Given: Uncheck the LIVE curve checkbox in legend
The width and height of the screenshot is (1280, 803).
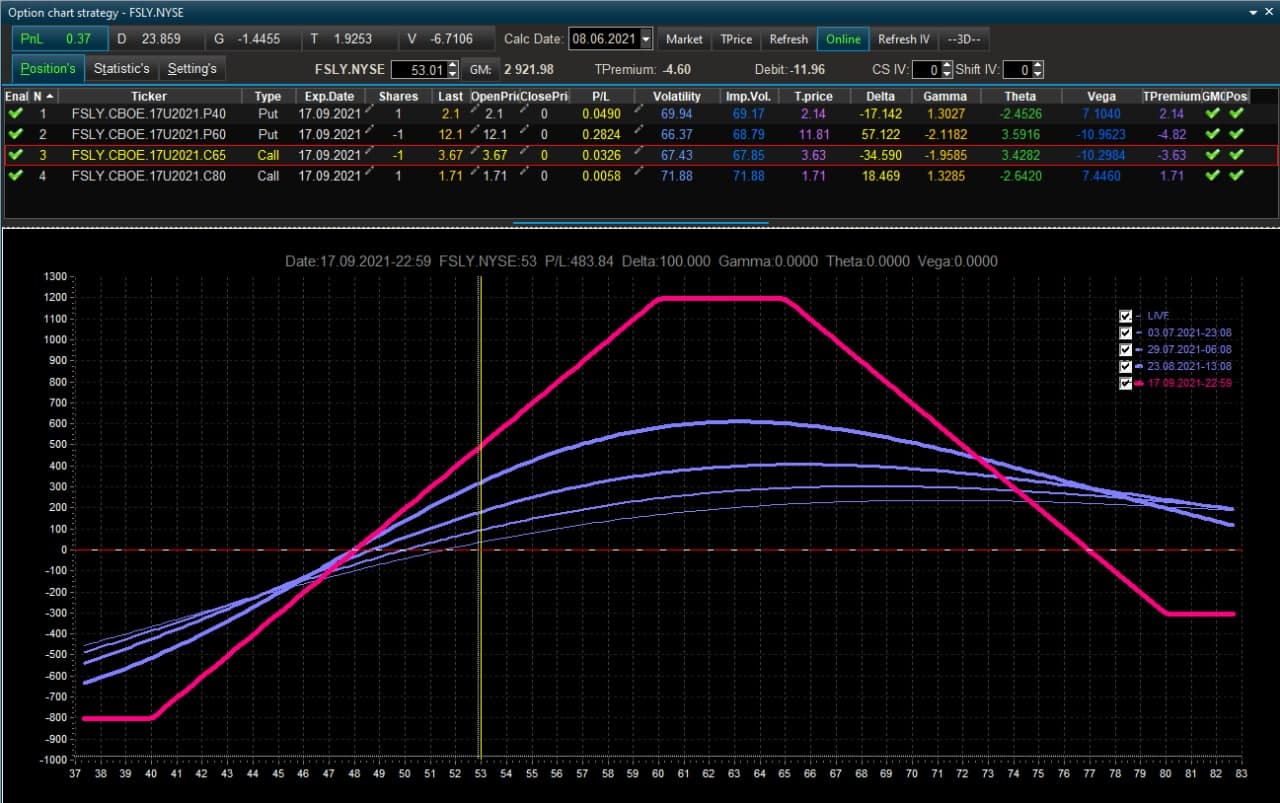Looking at the screenshot, I should [x=1127, y=315].
